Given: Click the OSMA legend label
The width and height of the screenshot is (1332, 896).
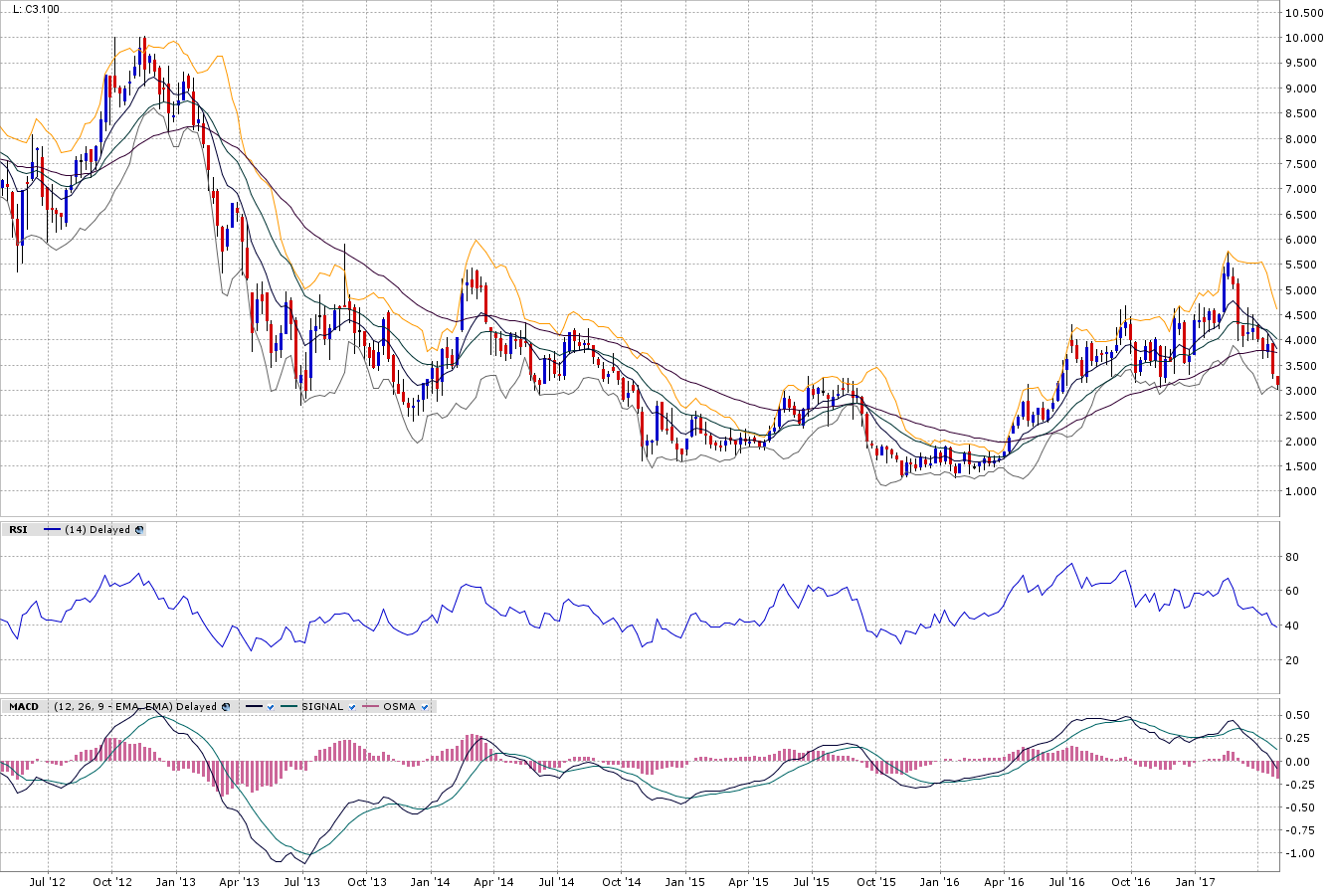Looking at the screenshot, I should coord(399,707).
